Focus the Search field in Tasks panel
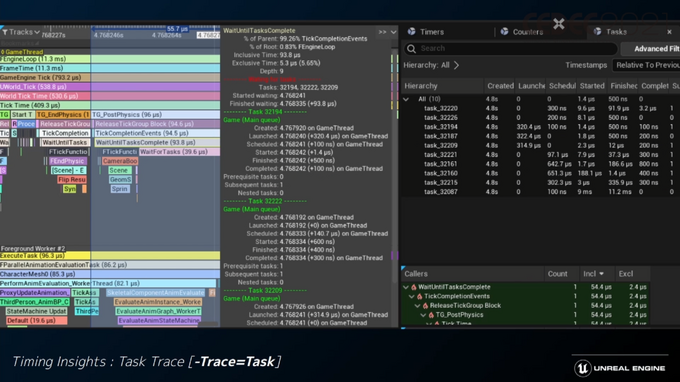The image size is (680, 382). tap(511, 49)
